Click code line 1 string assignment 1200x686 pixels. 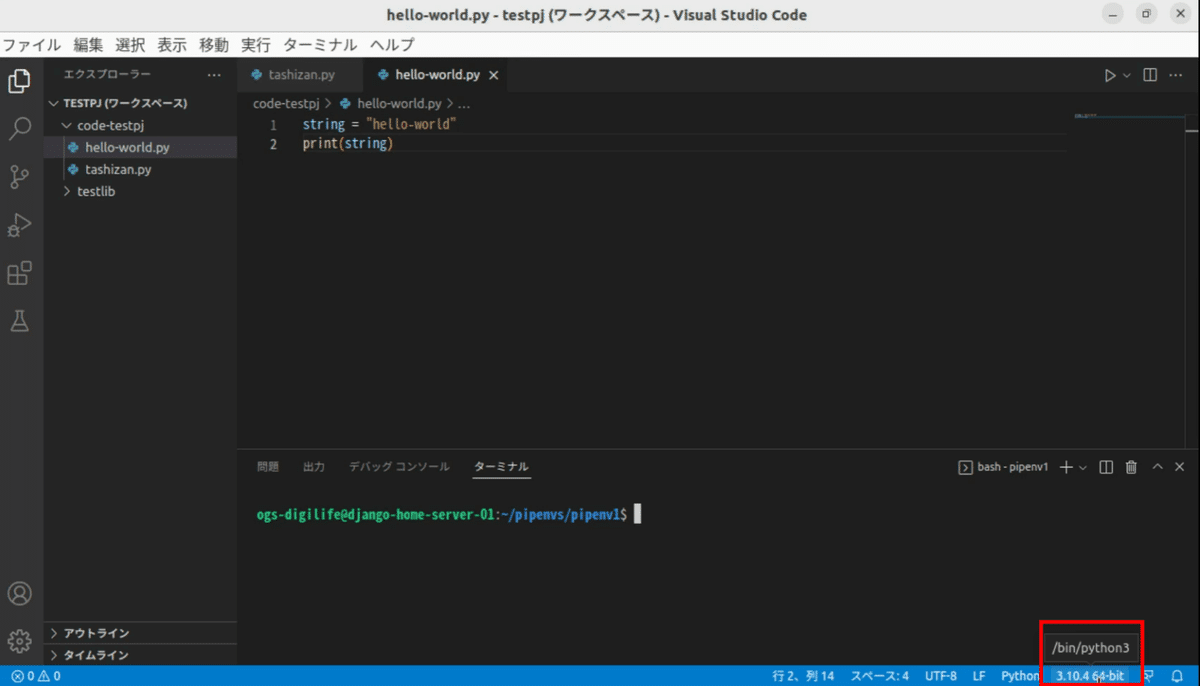coord(379,125)
